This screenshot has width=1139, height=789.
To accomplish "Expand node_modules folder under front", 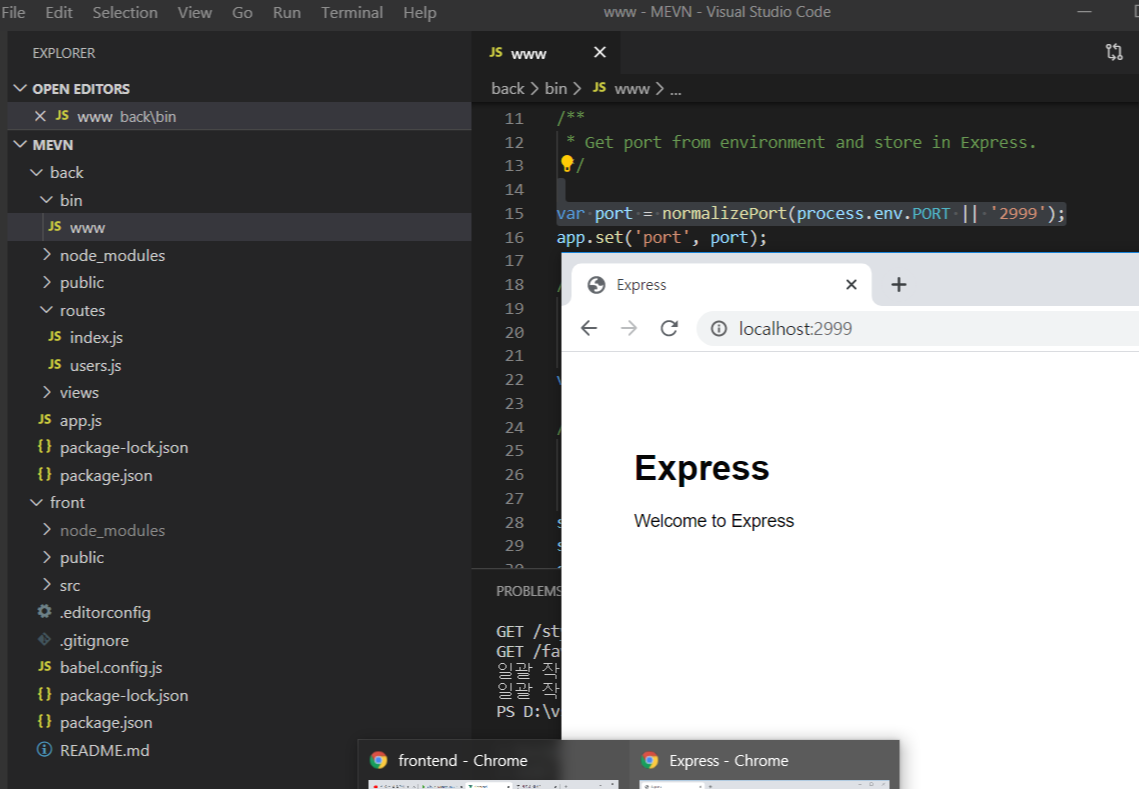I will click(239, 530).
